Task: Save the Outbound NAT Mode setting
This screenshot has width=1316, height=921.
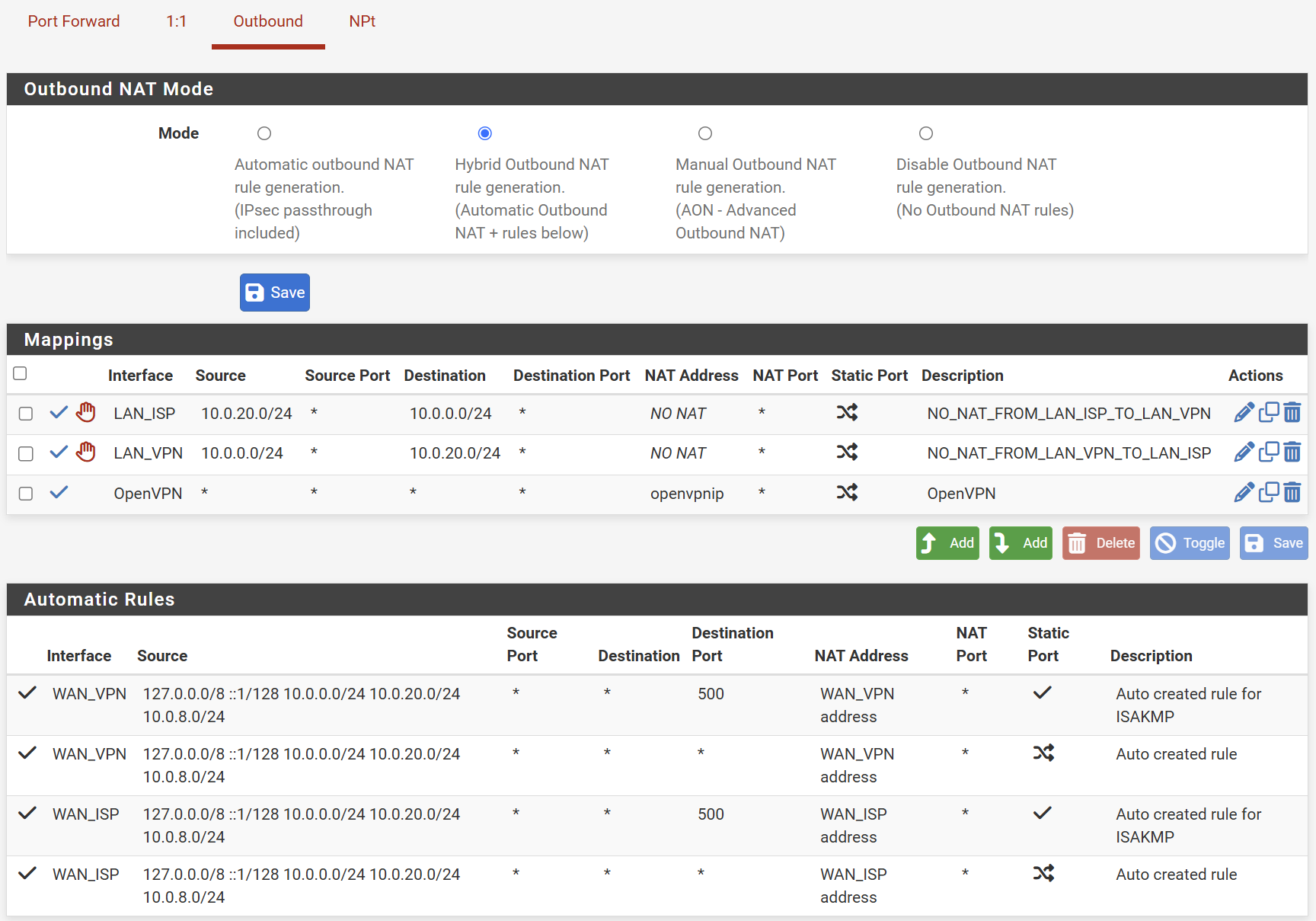Action: [x=275, y=293]
